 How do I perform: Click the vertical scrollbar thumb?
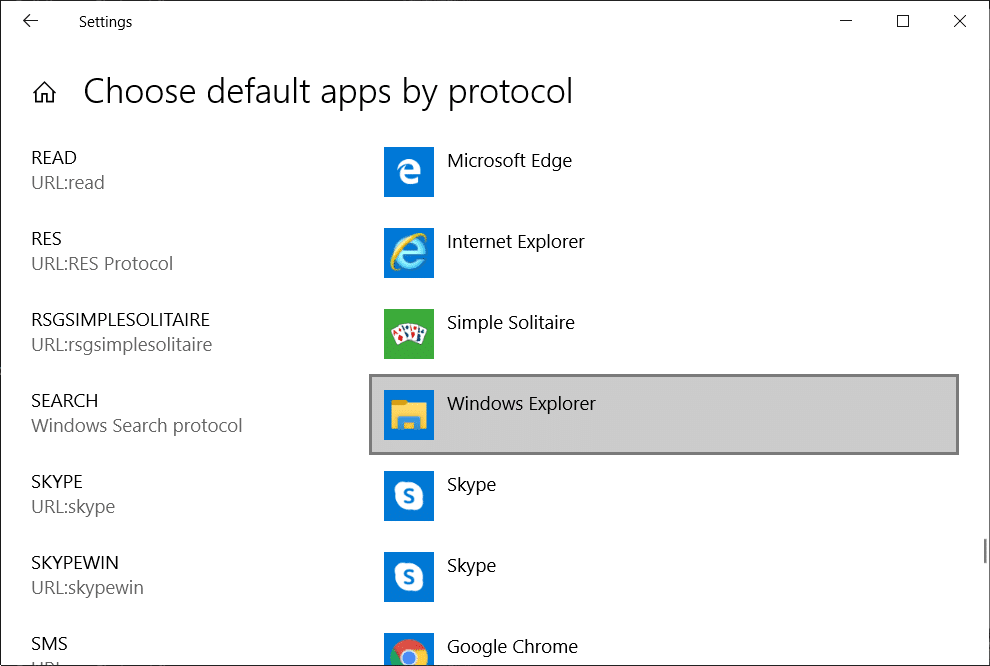[984, 550]
